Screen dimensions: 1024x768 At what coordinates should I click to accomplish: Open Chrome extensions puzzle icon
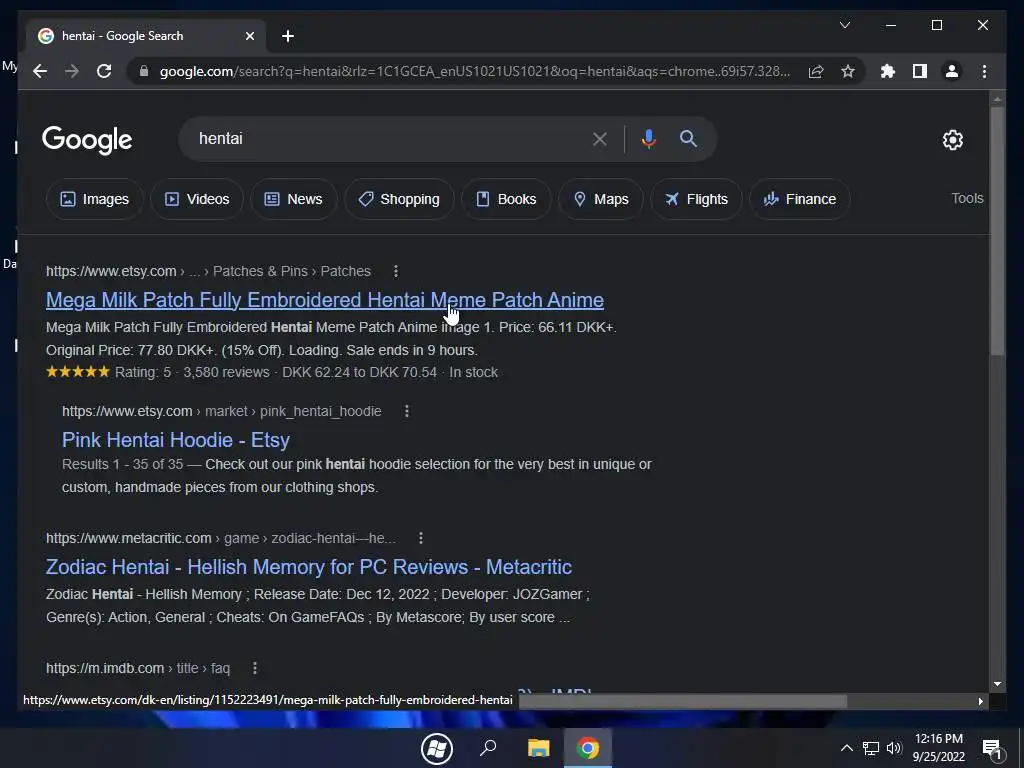click(888, 71)
